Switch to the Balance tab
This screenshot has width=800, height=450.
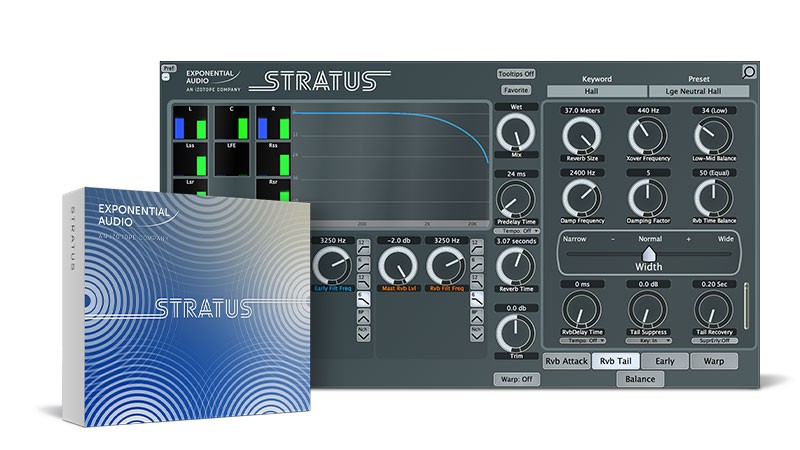click(x=640, y=379)
